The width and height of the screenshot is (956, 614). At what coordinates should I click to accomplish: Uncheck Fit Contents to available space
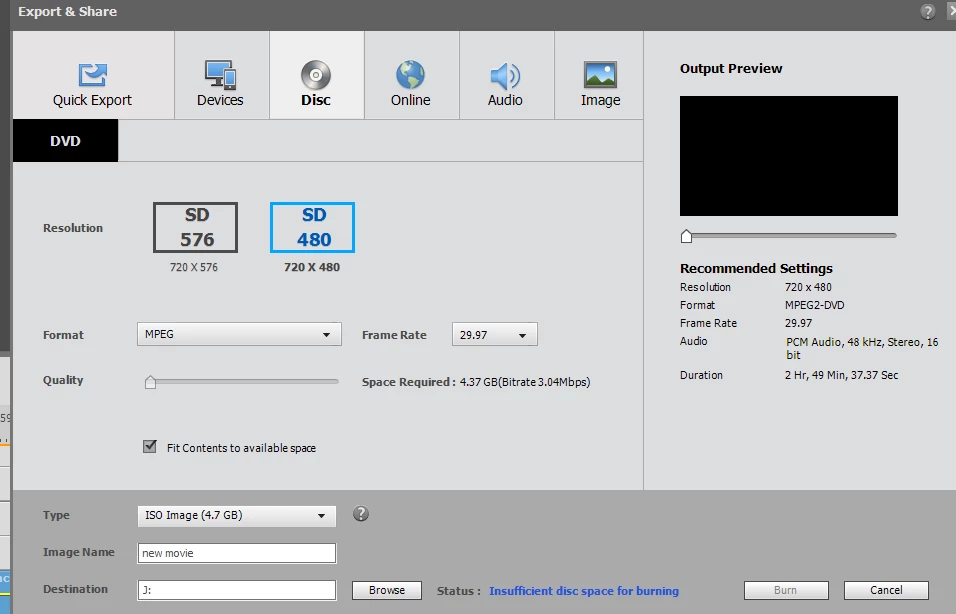point(149,446)
